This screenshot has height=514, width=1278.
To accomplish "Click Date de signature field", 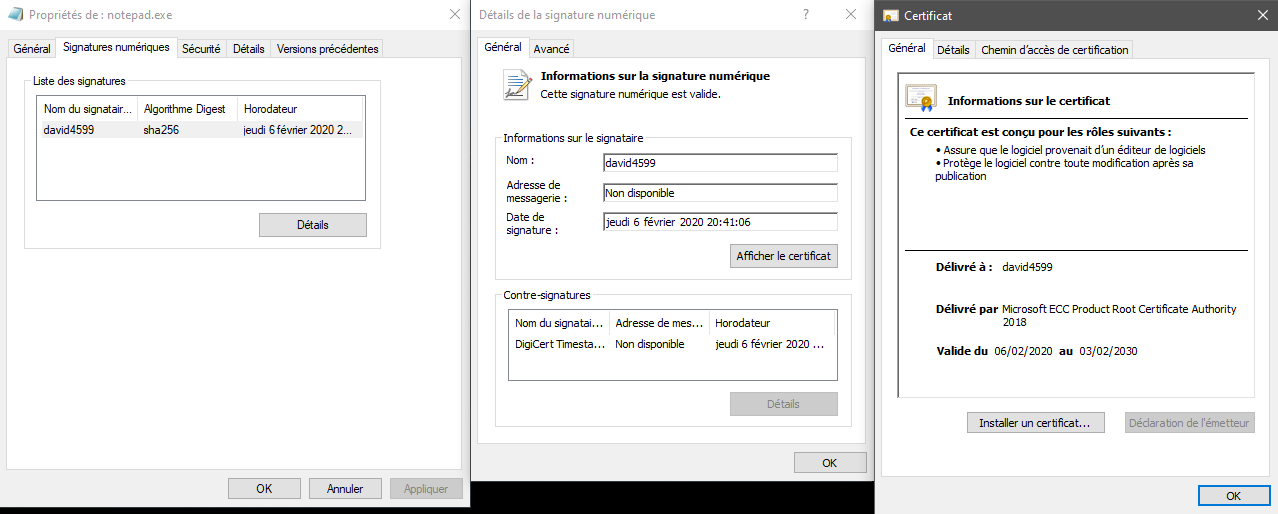I will 720,222.
